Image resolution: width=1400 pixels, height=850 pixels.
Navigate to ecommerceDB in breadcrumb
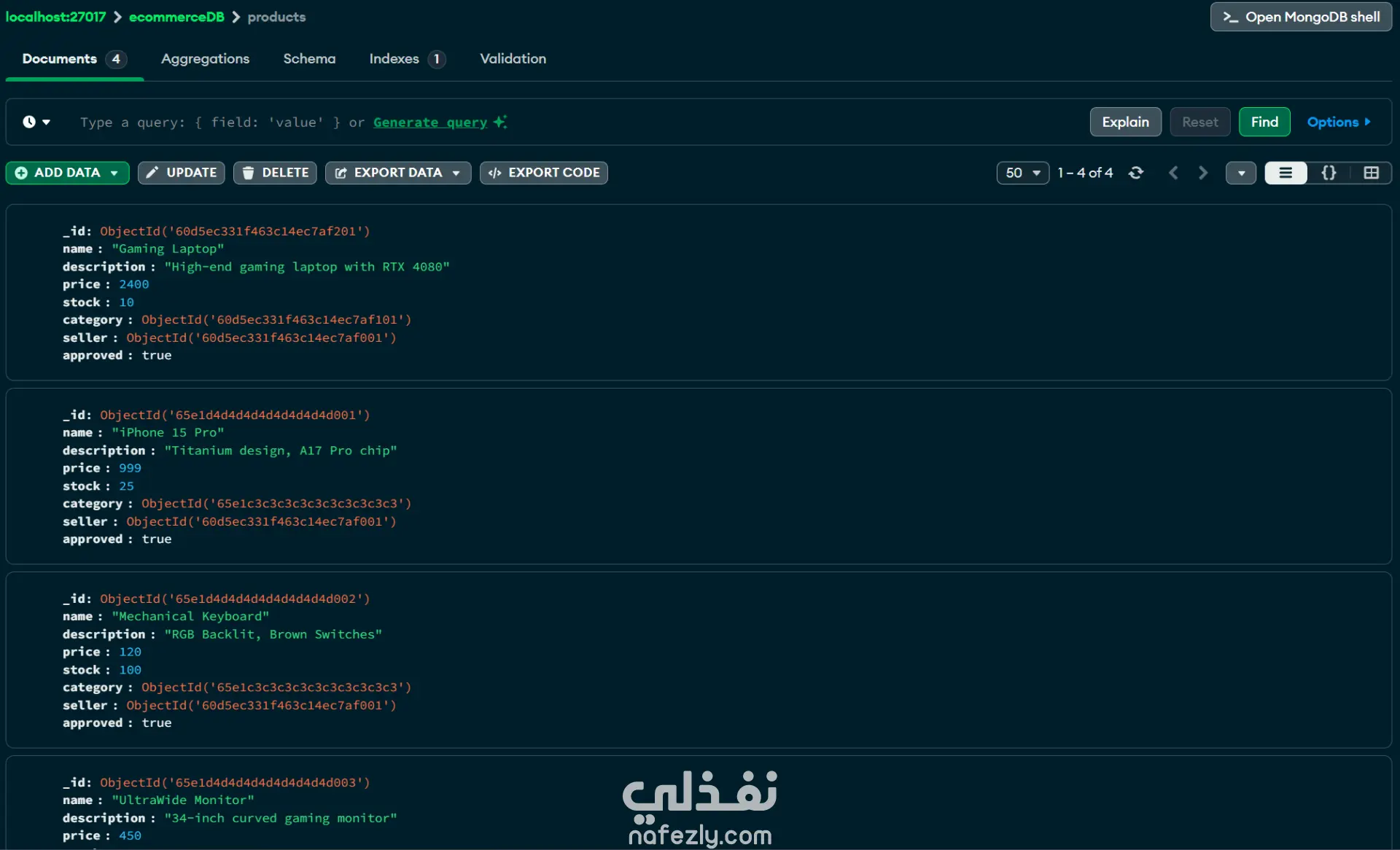coord(176,17)
